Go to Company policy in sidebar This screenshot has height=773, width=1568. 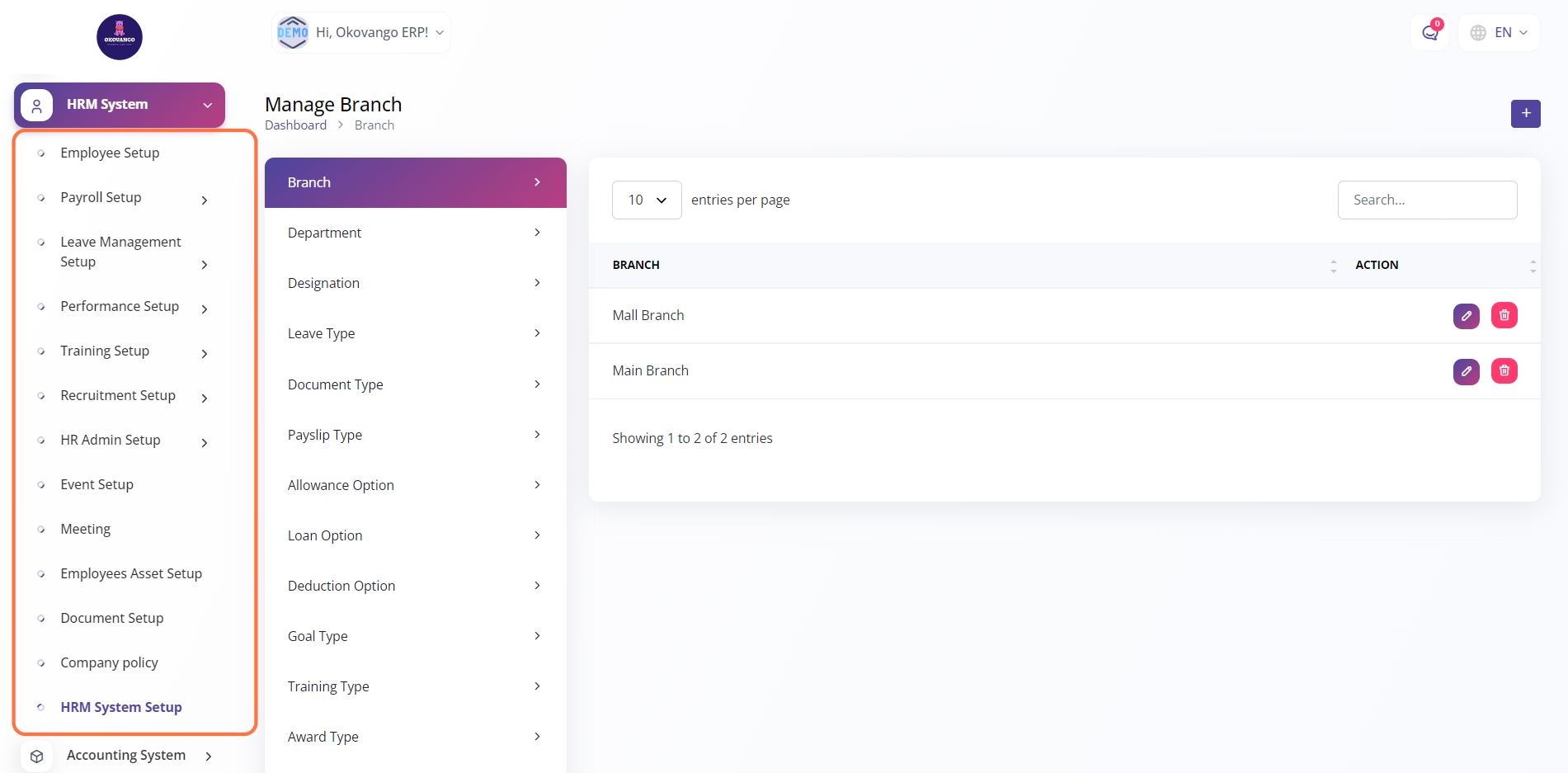point(109,663)
